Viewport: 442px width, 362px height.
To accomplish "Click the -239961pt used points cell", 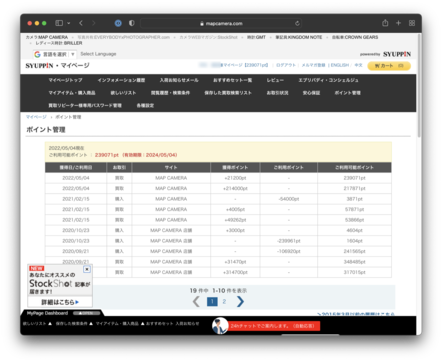I will click(289, 241).
